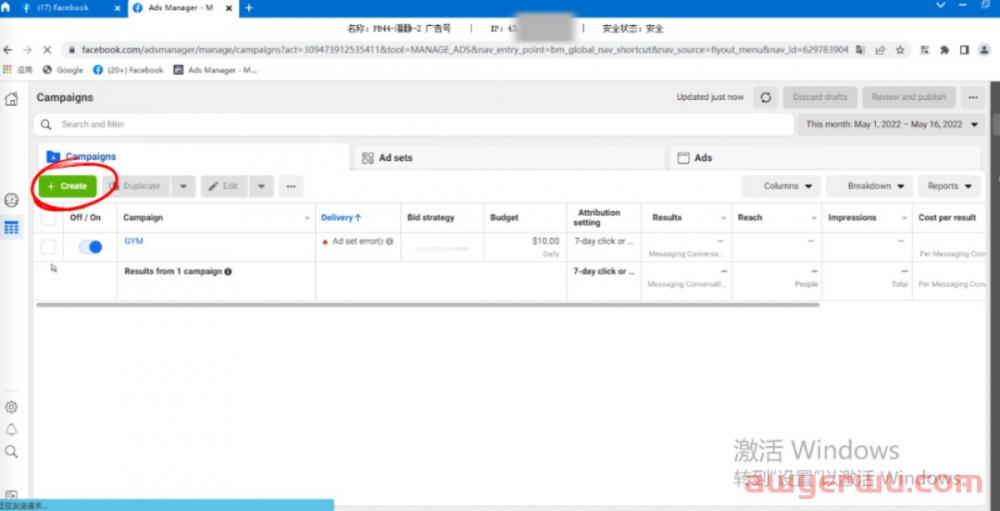Open the Results column header dropdown arrow
Image resolution: width=1000 pixels, height=511 pixels.
point(723,218)
